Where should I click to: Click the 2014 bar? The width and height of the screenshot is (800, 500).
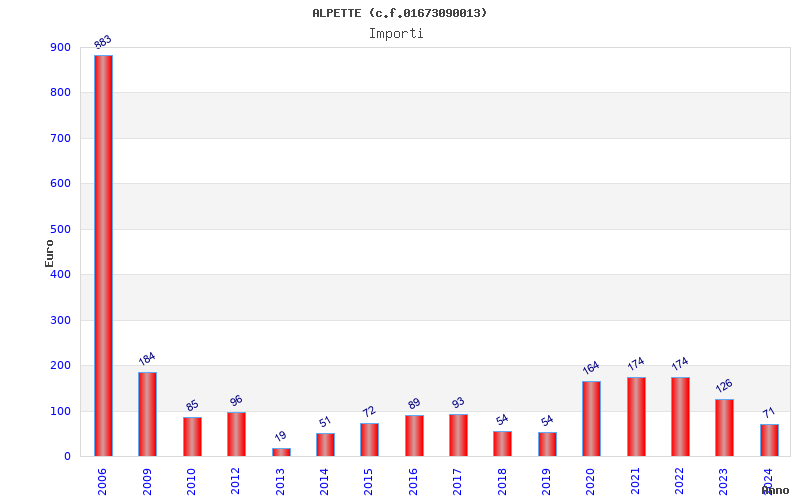click(325, 445)
